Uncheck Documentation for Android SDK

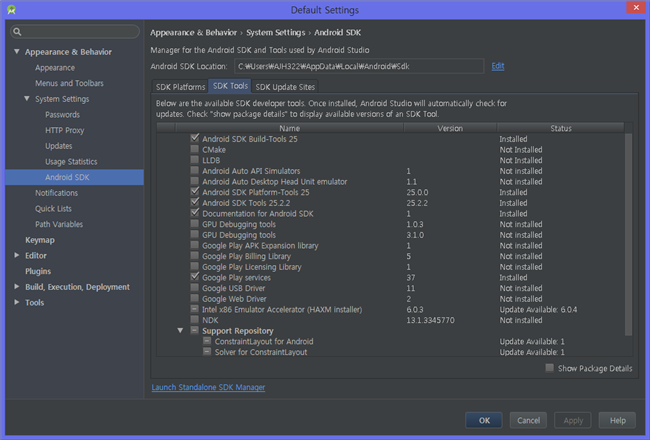(x=194, y=213)
